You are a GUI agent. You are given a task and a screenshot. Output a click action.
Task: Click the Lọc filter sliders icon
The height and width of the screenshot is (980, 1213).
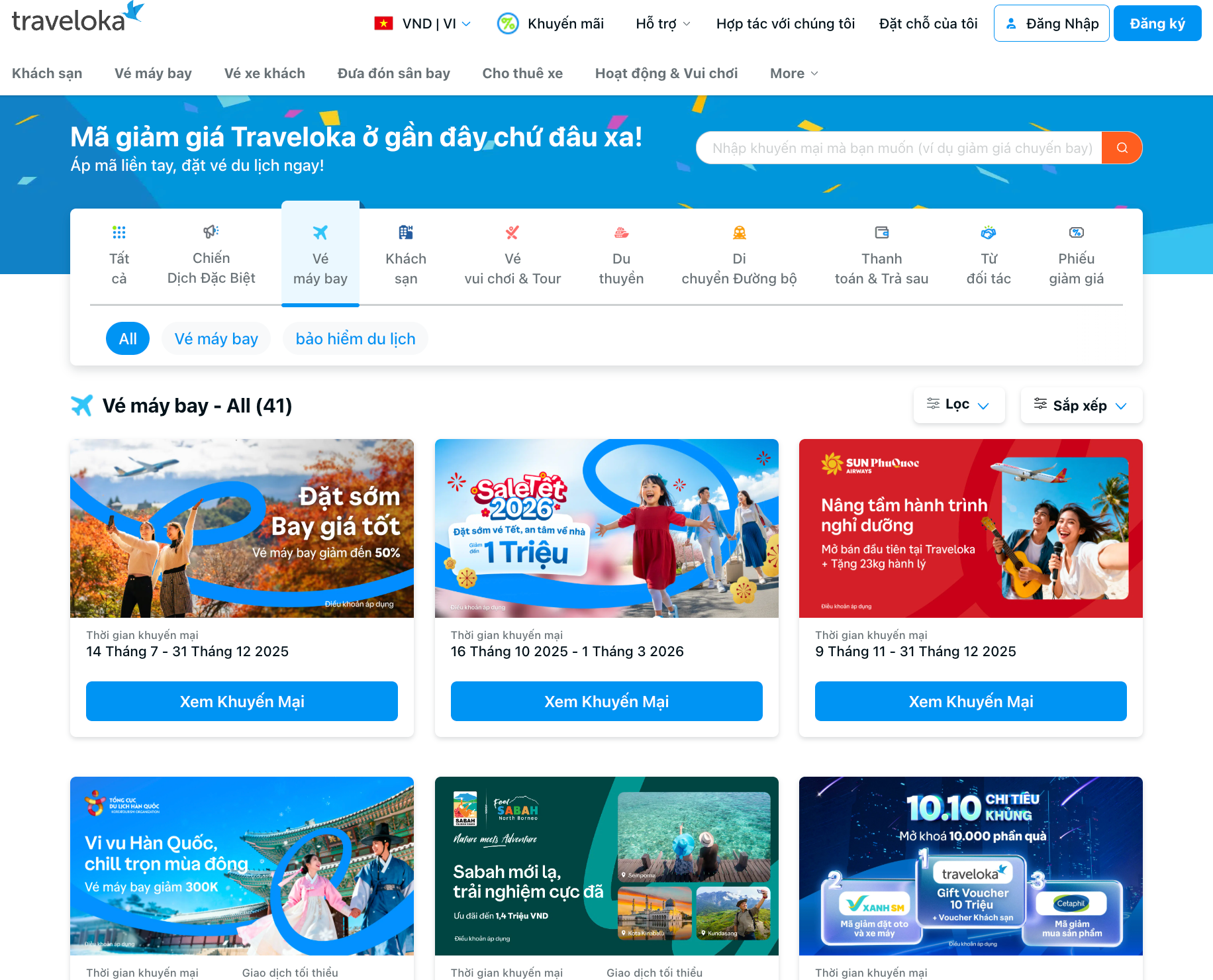point(933,404)
